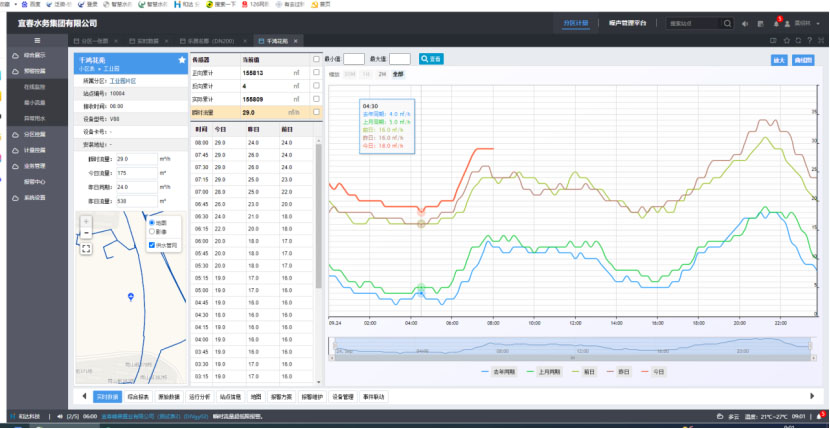The image size is (830, 429).
Task: Click the user avatar icon in header
Action: 787,24
